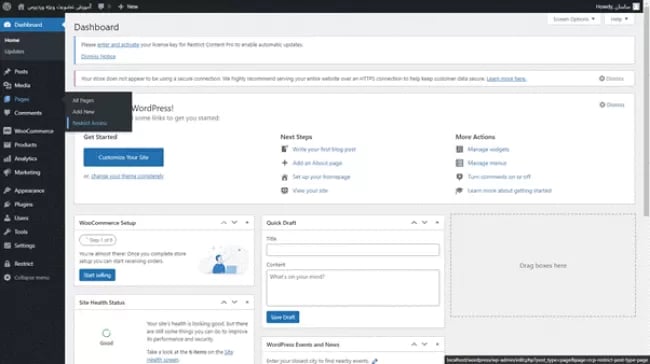Click Manage menus link
Screen dimensions: 650x364
(487, 163)
